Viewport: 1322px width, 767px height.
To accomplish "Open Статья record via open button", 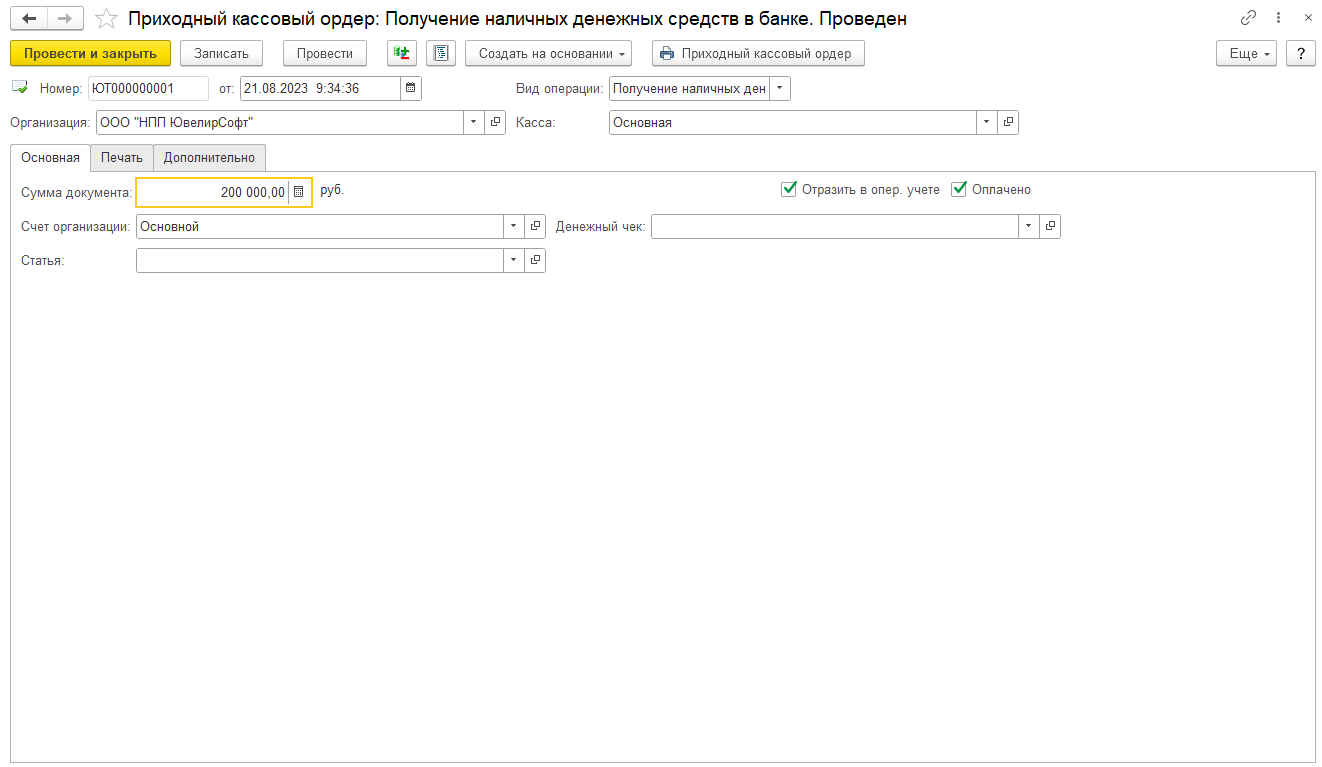I will (x=535, y=260).
